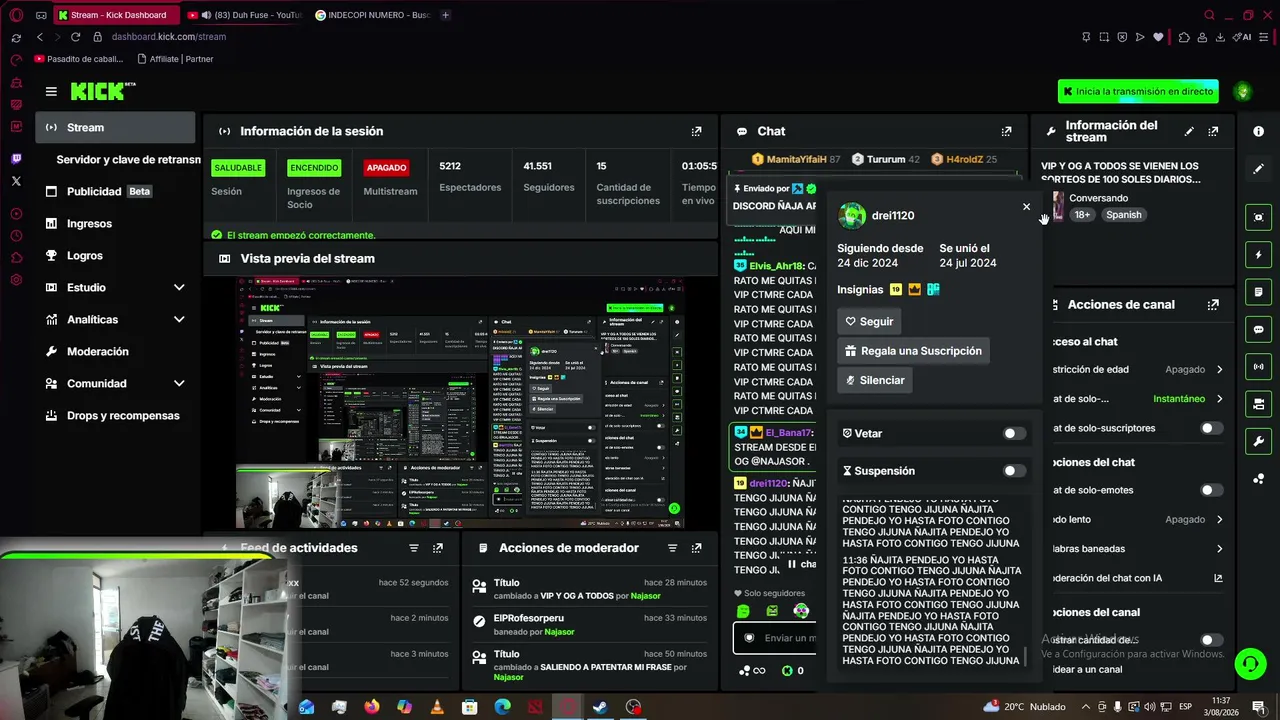Click the user card message history scrollbar
Viewport: 1280px width, 720px height.
click(x=1025, y=657)
